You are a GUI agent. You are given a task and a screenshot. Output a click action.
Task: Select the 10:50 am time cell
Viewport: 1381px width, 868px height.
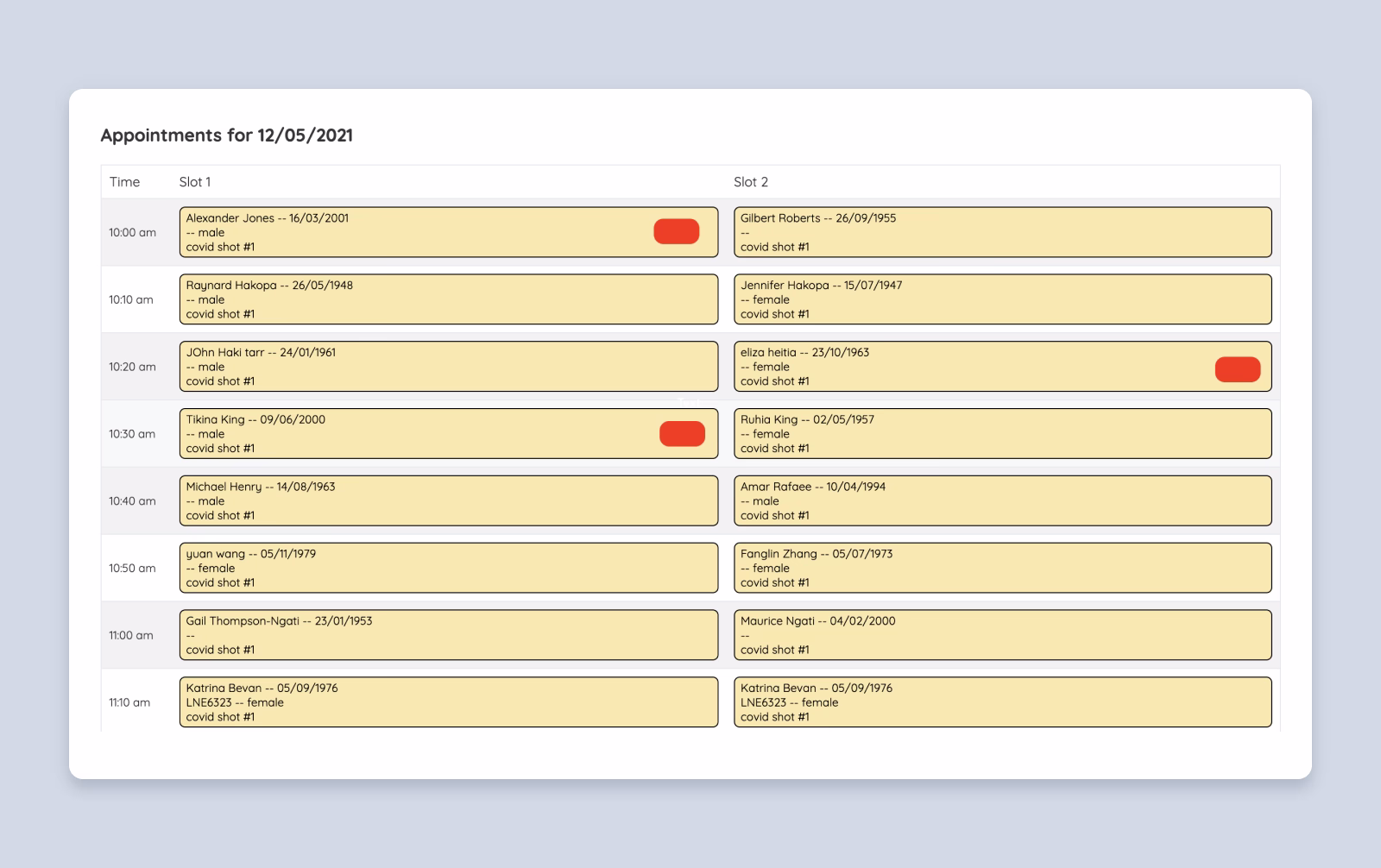[x=133, y=569]
